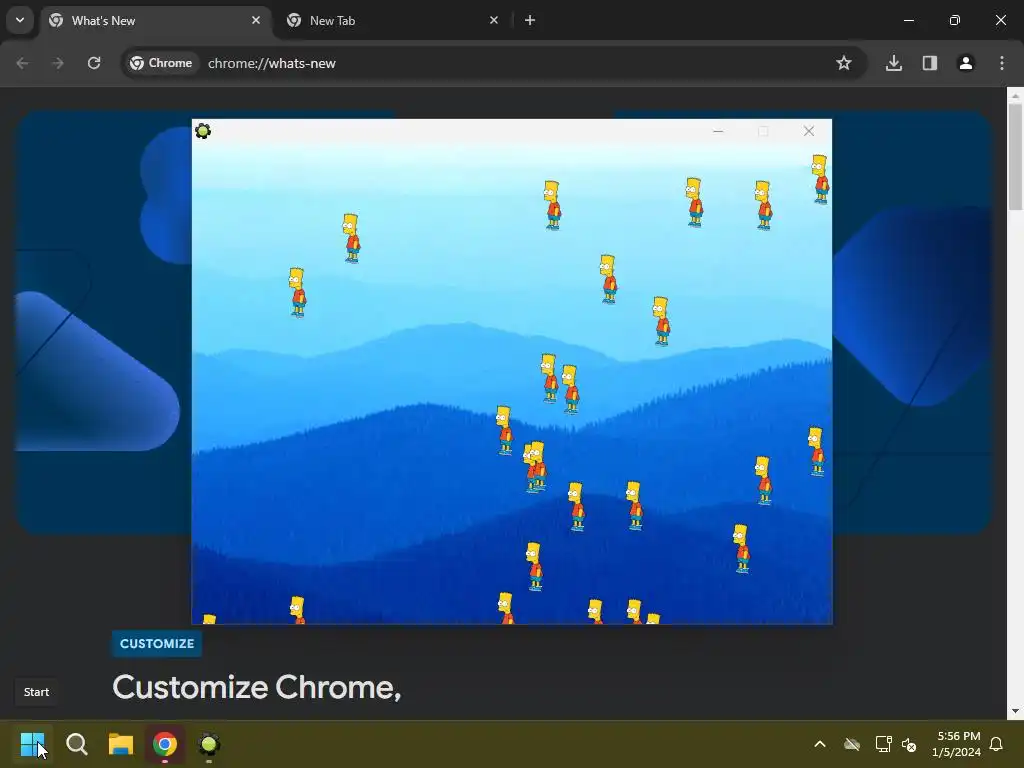The height and width of the screenshot is (768, 1024).
Task: Click the vertical scrollbar thumb
Action: [1015, 157]
